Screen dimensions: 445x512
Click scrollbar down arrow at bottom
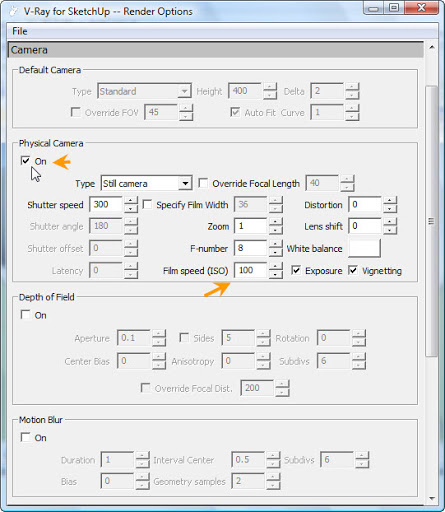(432, 498)
